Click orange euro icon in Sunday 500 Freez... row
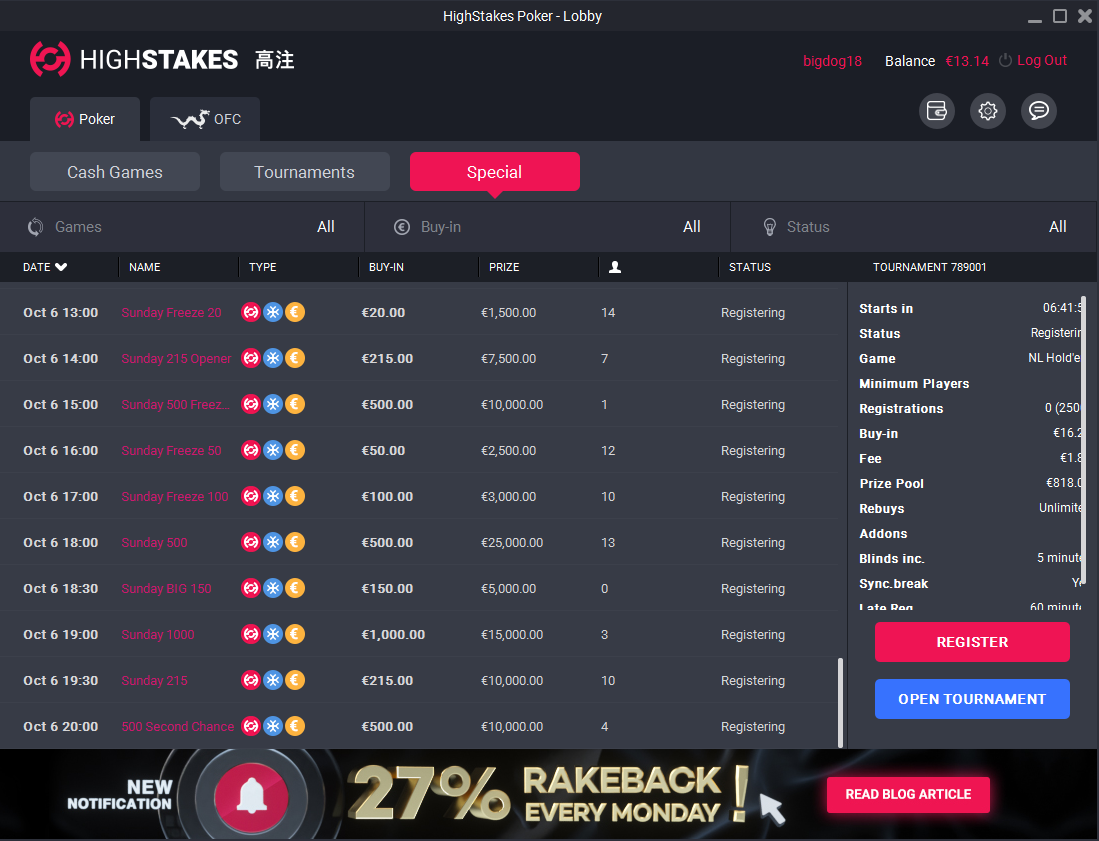This screenshot has height=841, width=1099. point(295,404)
